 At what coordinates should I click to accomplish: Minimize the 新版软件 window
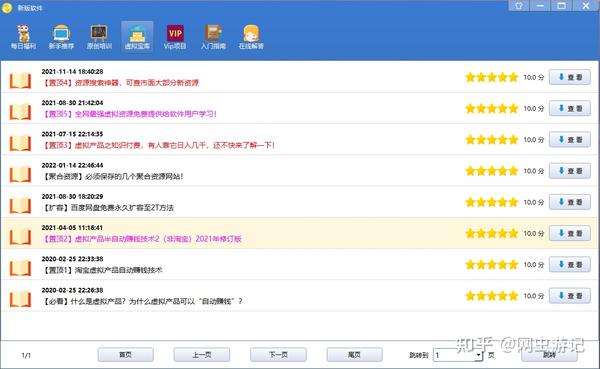540,5
